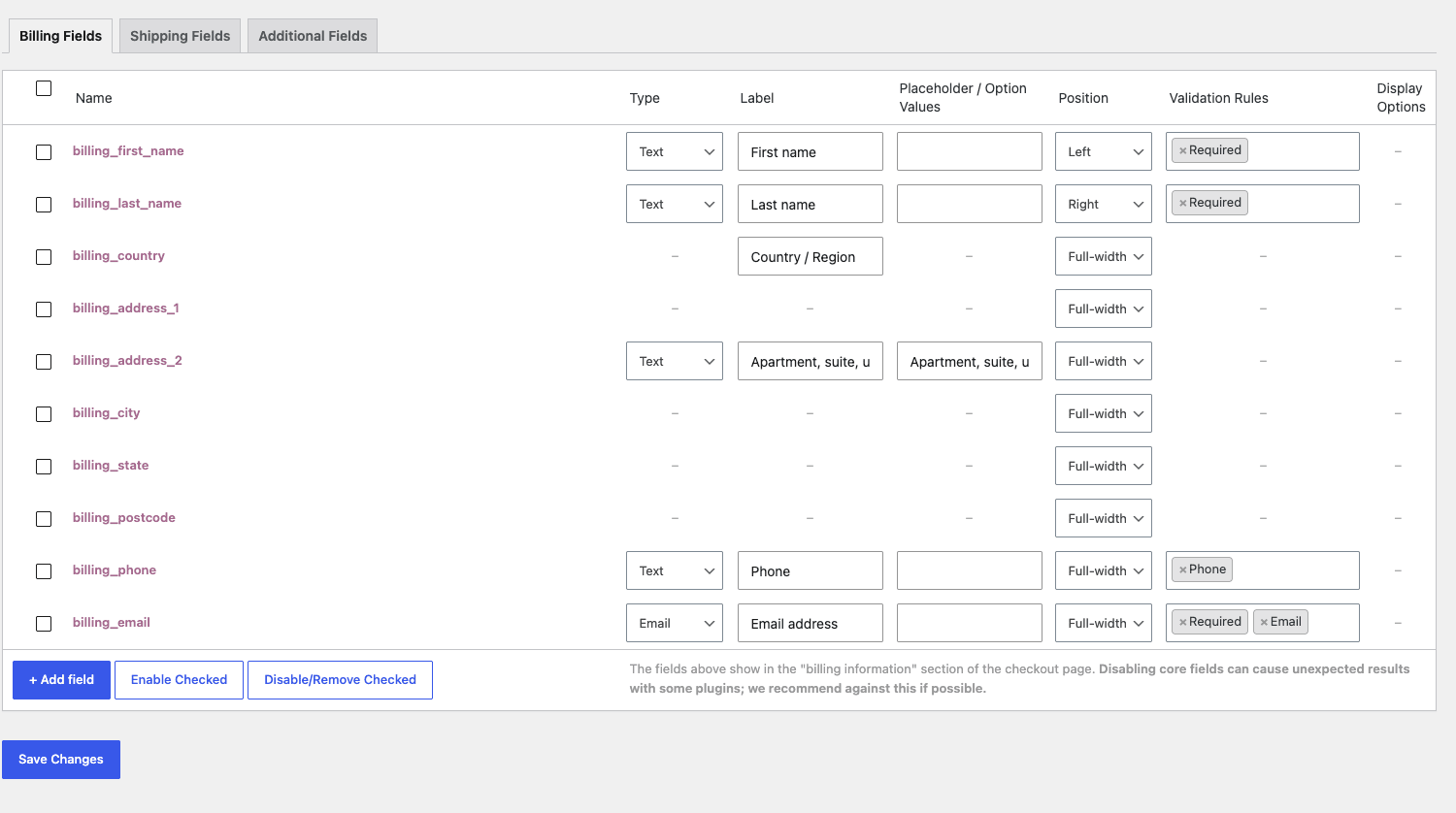This screenshot has width=1456, height=813.
Task: Edit the Country / Region label field
Action: [811, 256]
